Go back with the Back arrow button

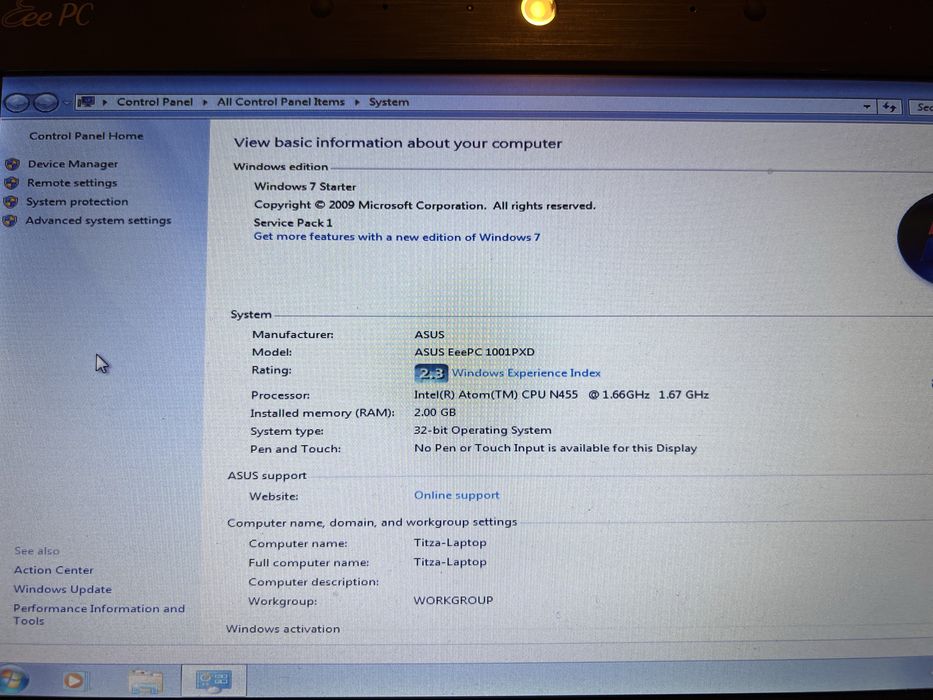(17, 103)
